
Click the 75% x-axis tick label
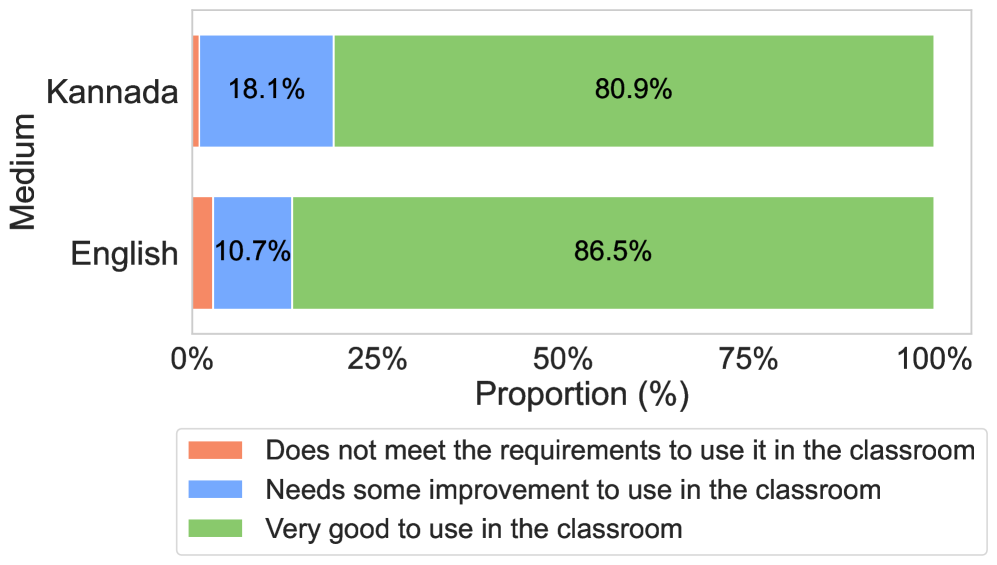(x=747, y=359)
